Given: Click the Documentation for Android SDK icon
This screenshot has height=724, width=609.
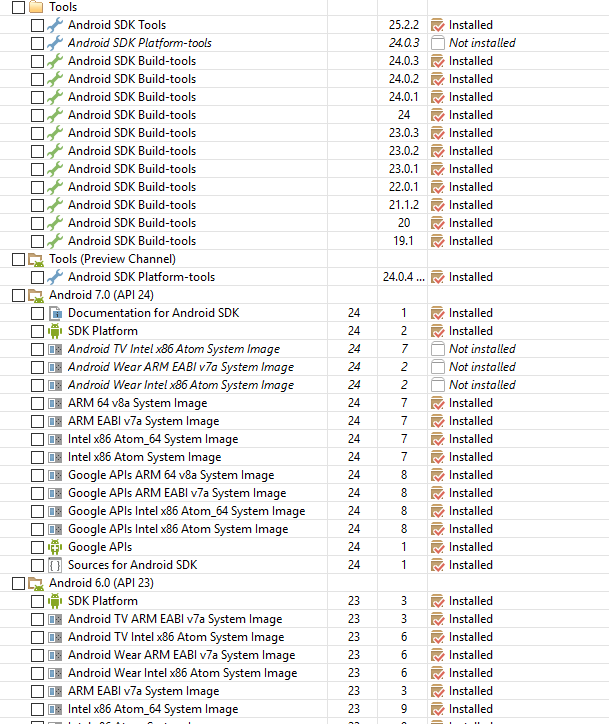Looking at the screenshot, I should (55, 313).
